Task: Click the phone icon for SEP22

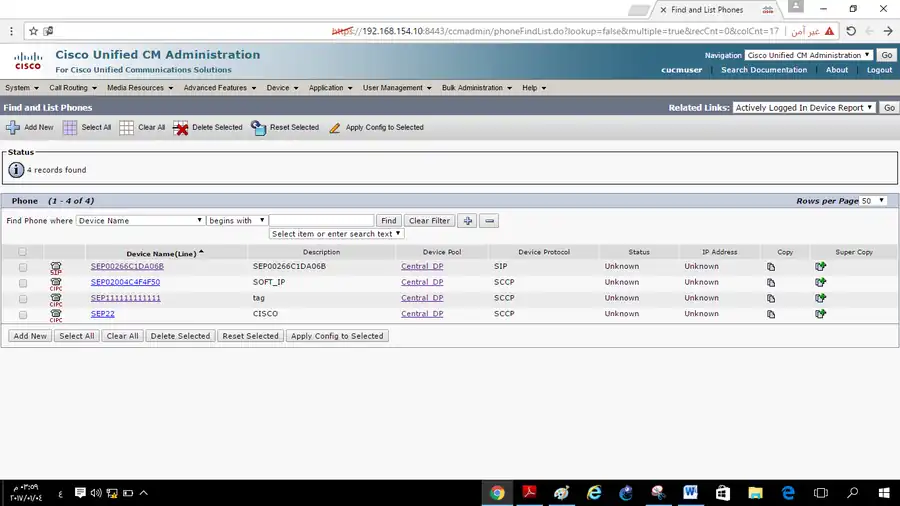Action: pyautogui.click(x=56, y=315)
